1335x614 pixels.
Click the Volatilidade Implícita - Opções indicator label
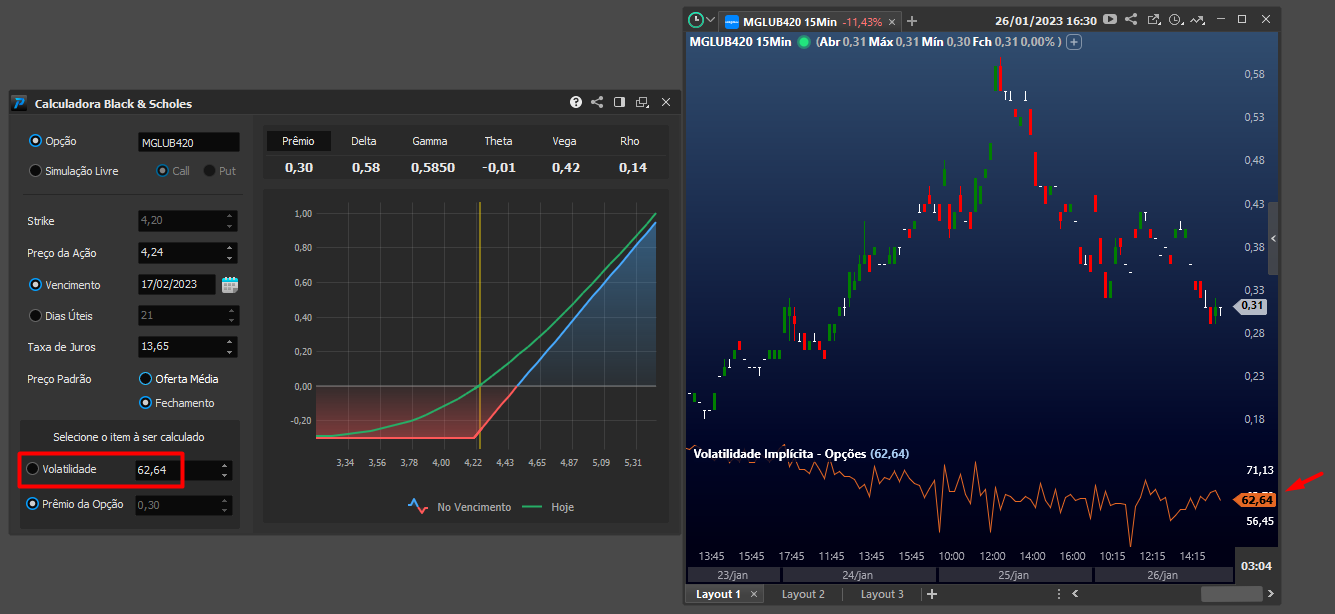pos(780,453)
